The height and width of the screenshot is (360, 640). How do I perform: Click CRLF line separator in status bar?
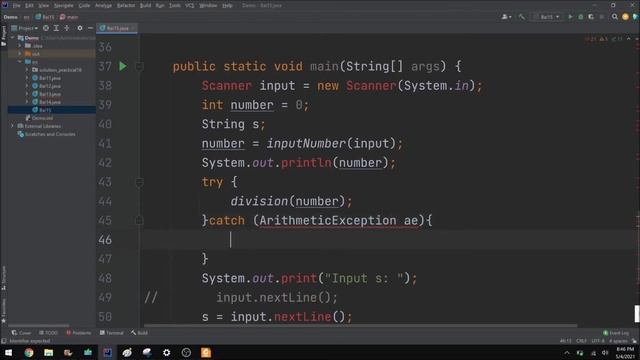(x=581, y=341)
